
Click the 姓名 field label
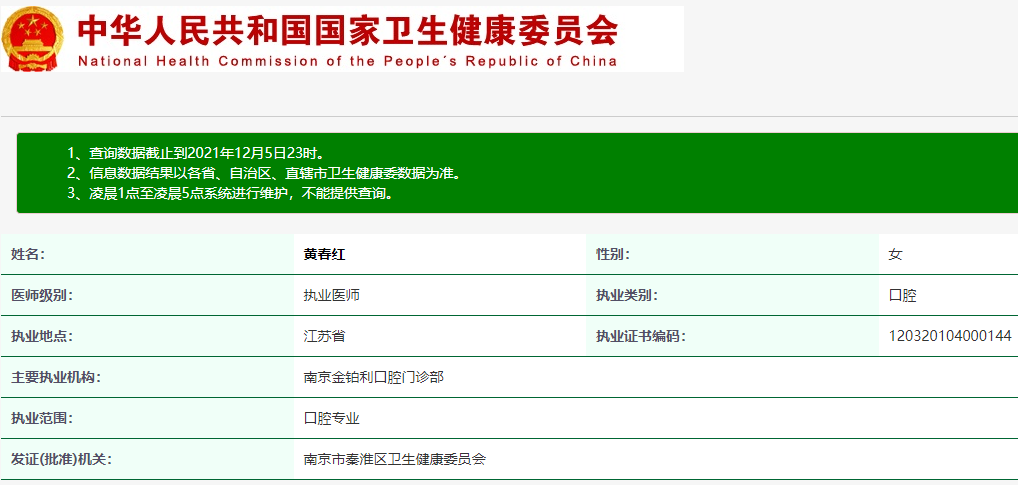pyautogui.click(x=28, y=254)
